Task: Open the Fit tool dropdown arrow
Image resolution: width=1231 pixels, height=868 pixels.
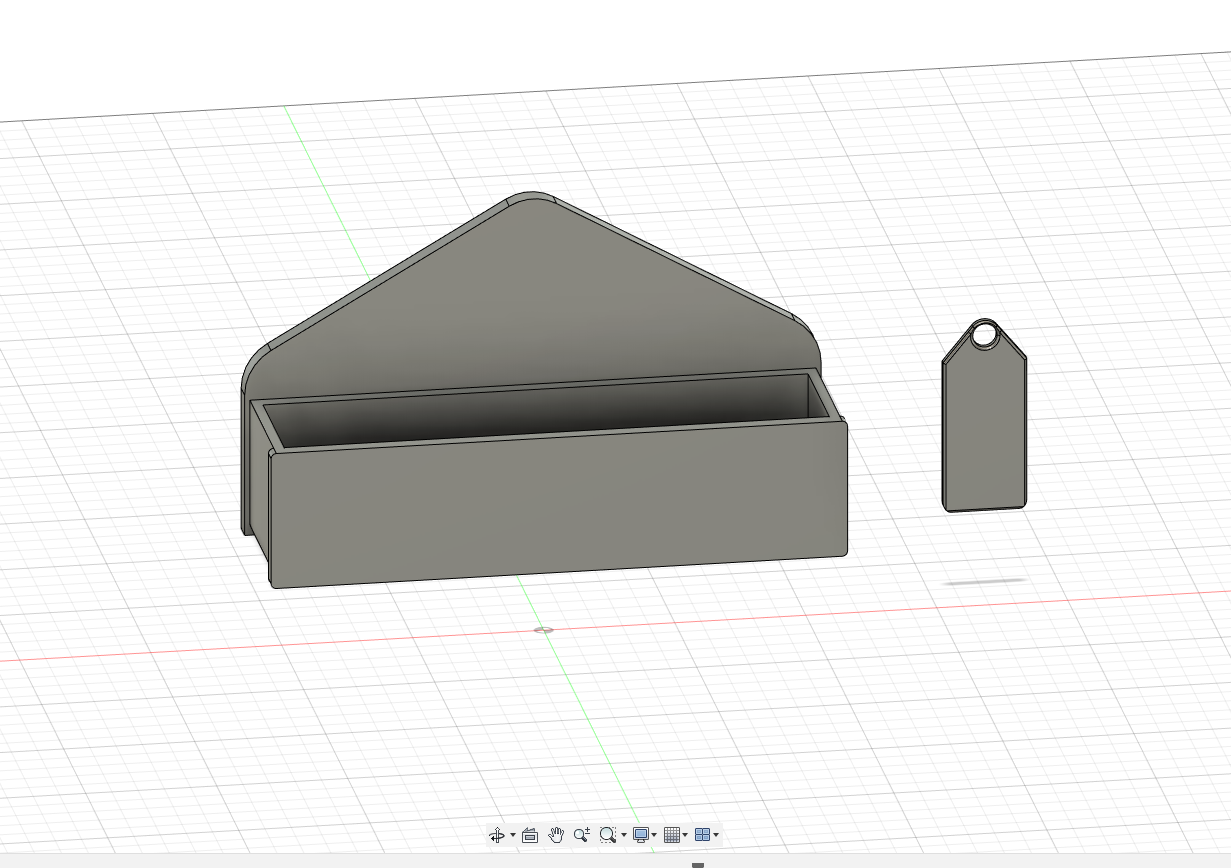Action: 624,835
